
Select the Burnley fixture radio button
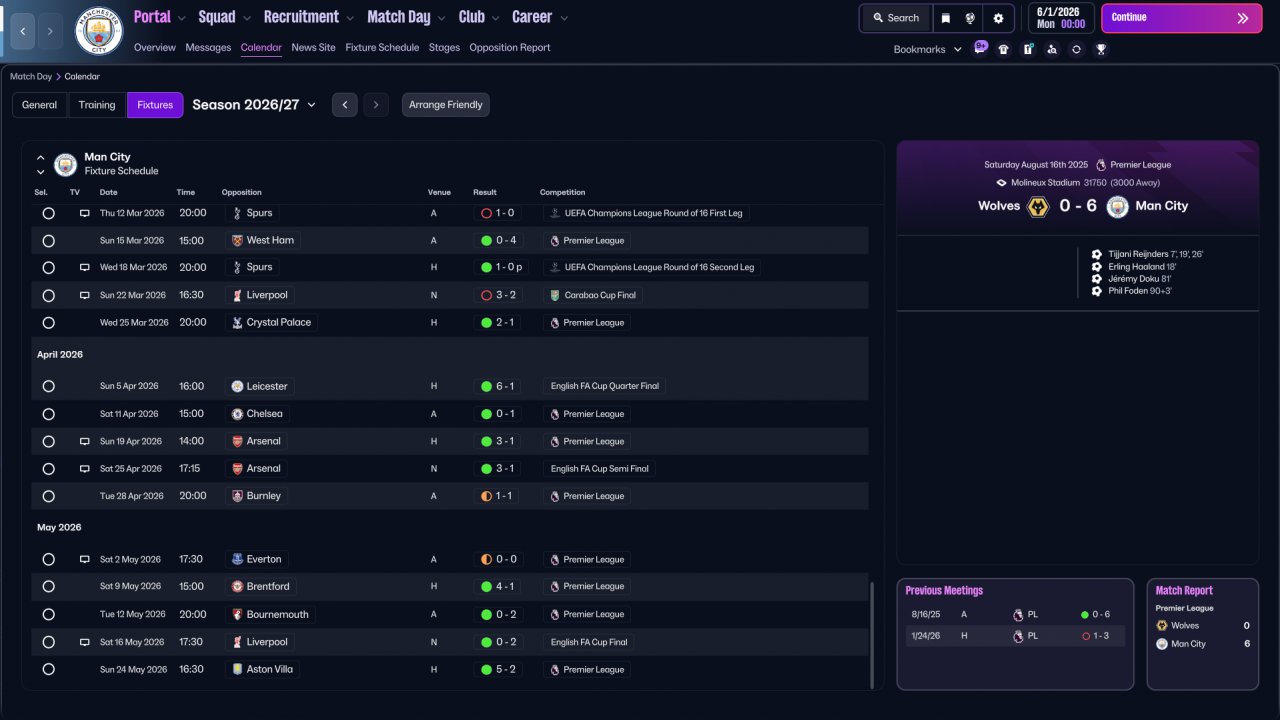pos(48,496)
